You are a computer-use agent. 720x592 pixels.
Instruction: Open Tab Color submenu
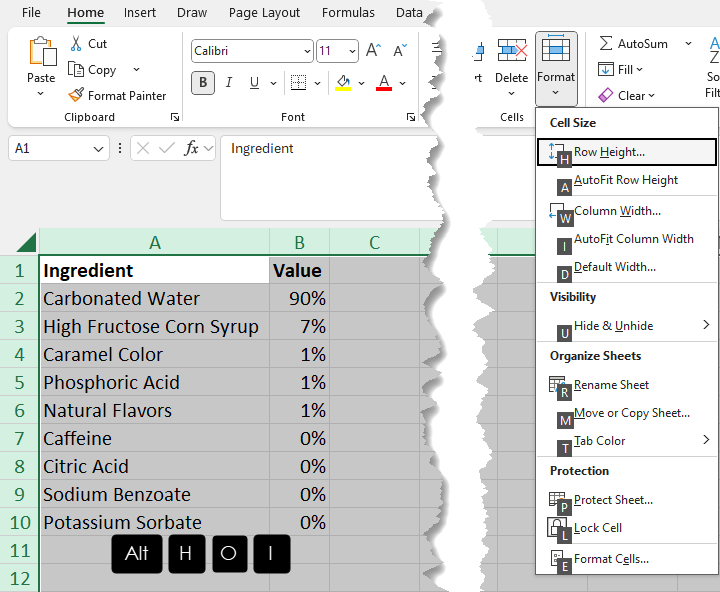pos(626,441)
